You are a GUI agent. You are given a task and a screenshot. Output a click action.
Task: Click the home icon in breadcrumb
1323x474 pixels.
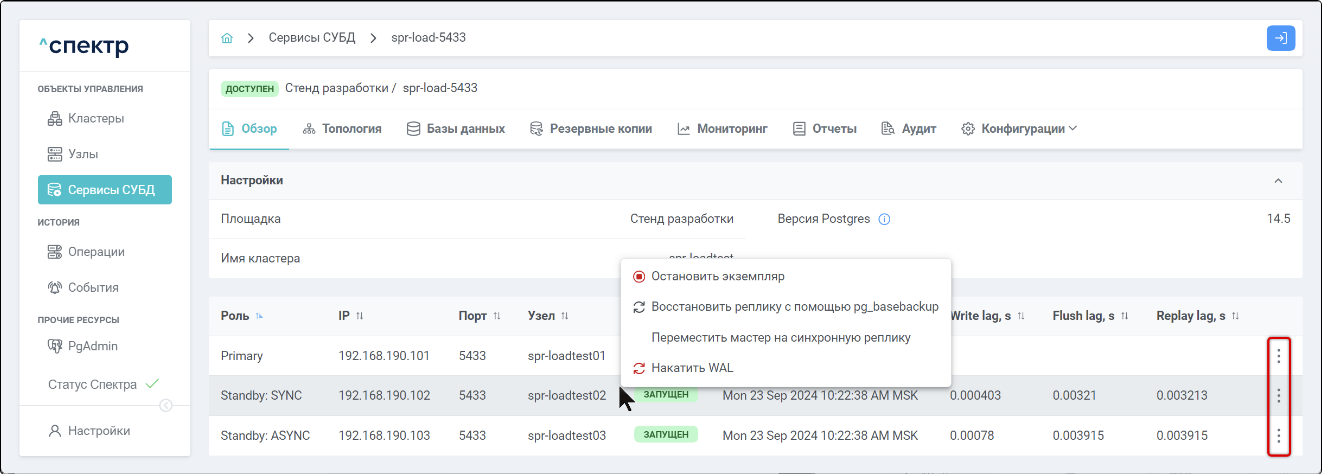[x=227, y=38]
